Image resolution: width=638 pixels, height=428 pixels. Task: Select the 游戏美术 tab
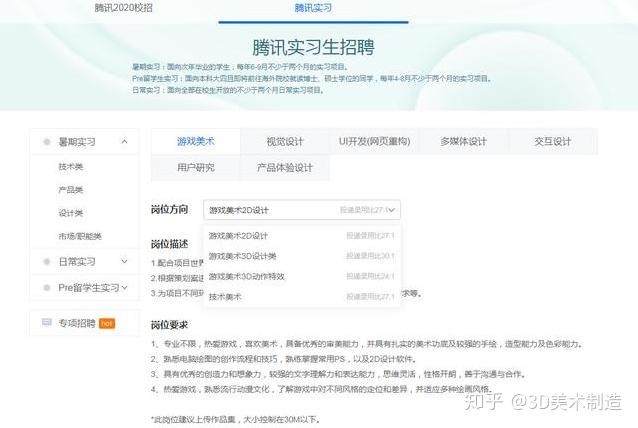click(x=196, y=141)
